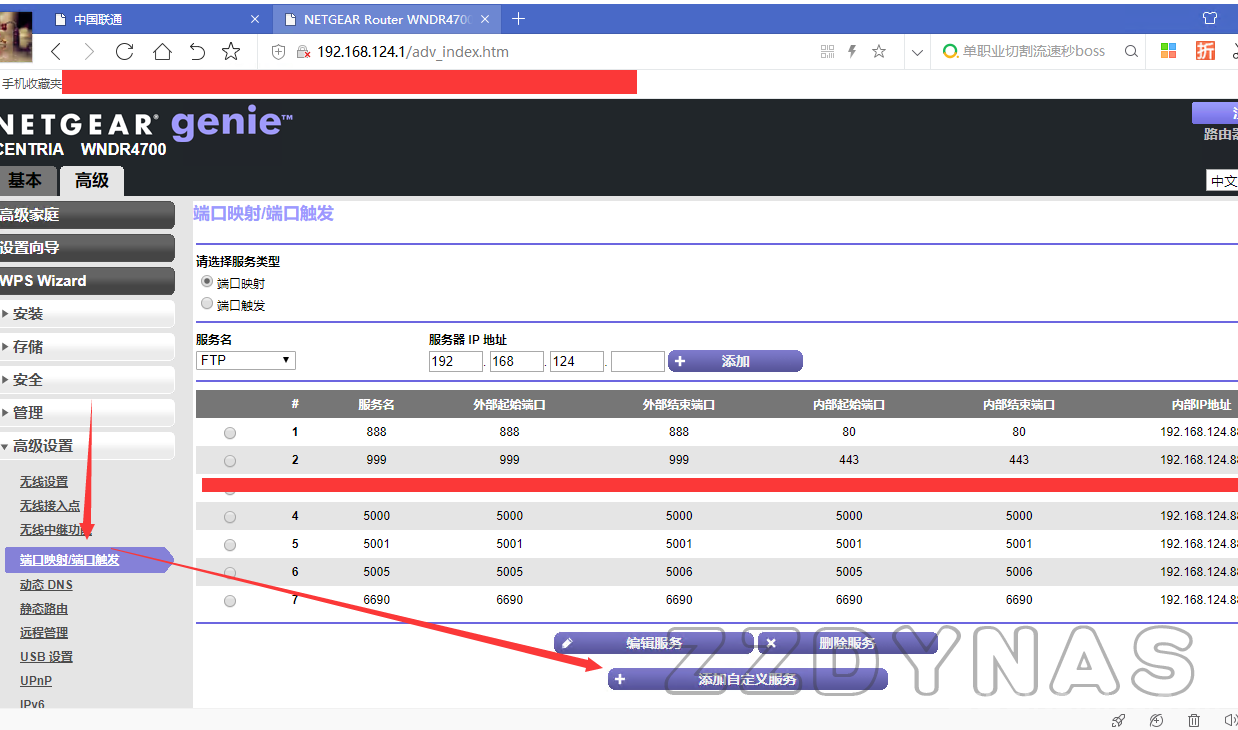Open WPS Wizard in the sidebar
Image resolution: width=1238 pixels, height=730 pixels.
87,281
